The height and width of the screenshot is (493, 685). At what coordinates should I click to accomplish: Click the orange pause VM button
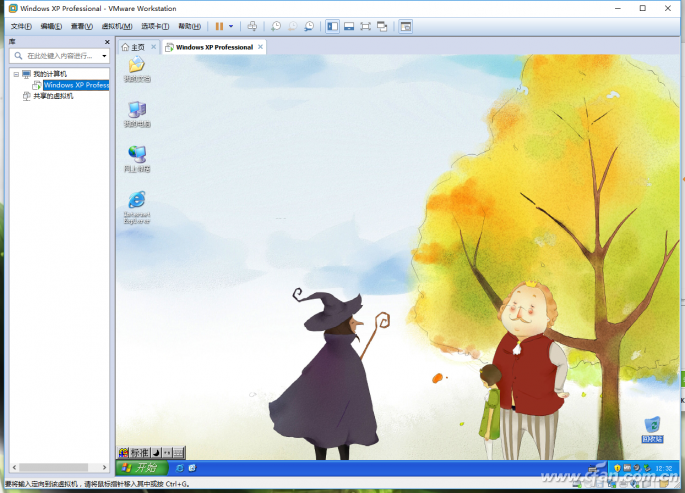click(219, 26)
